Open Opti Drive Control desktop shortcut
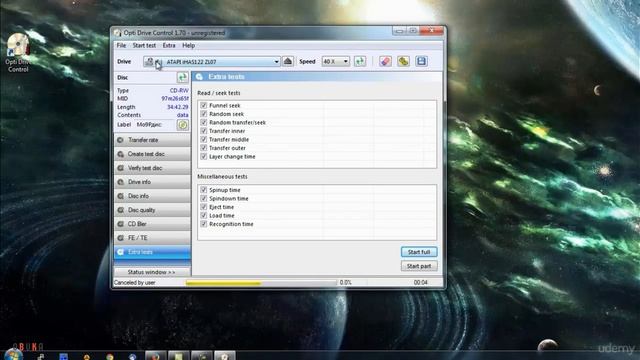 tap(18, 53)
